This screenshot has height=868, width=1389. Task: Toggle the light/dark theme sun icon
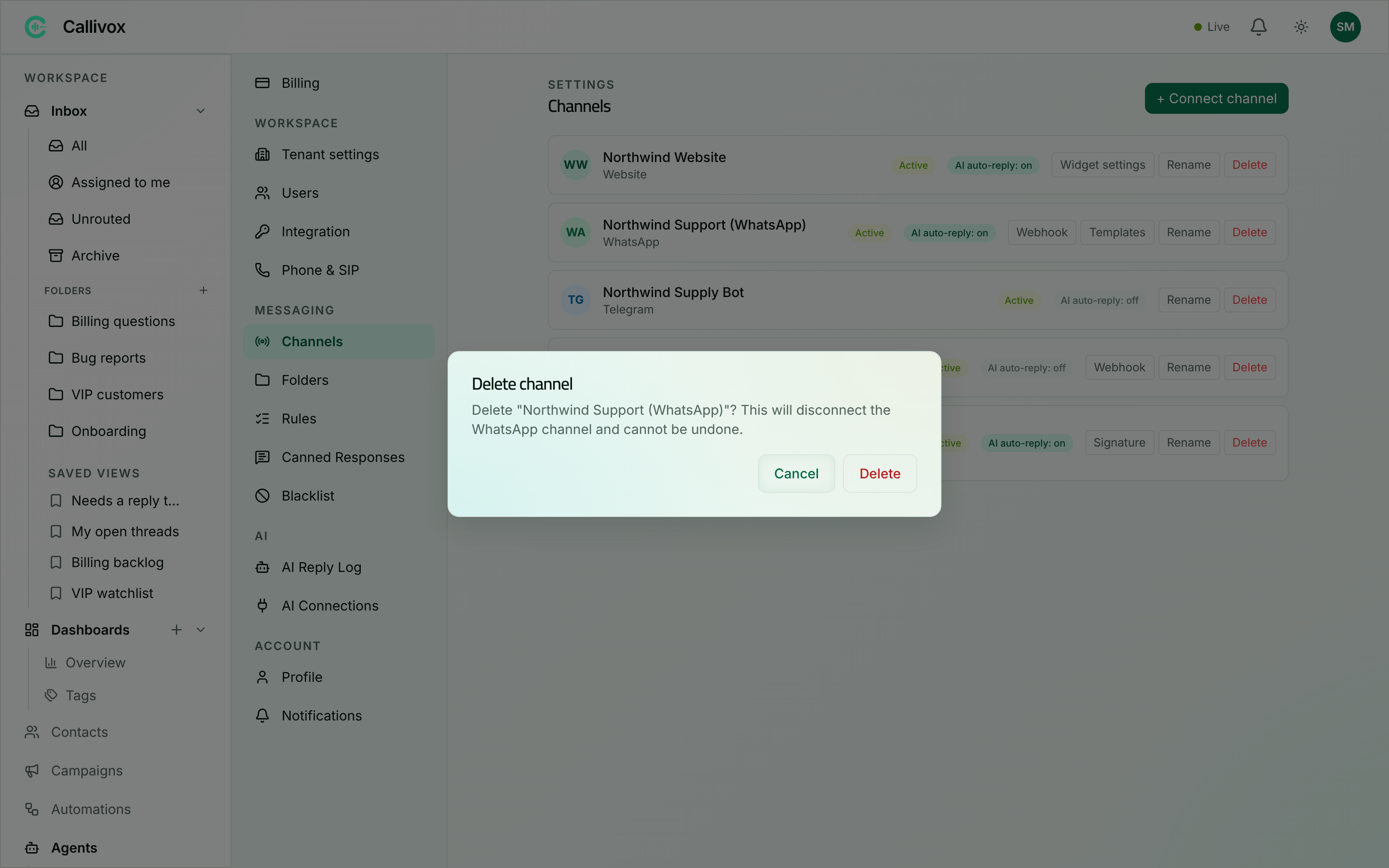tap(1301, 27)
